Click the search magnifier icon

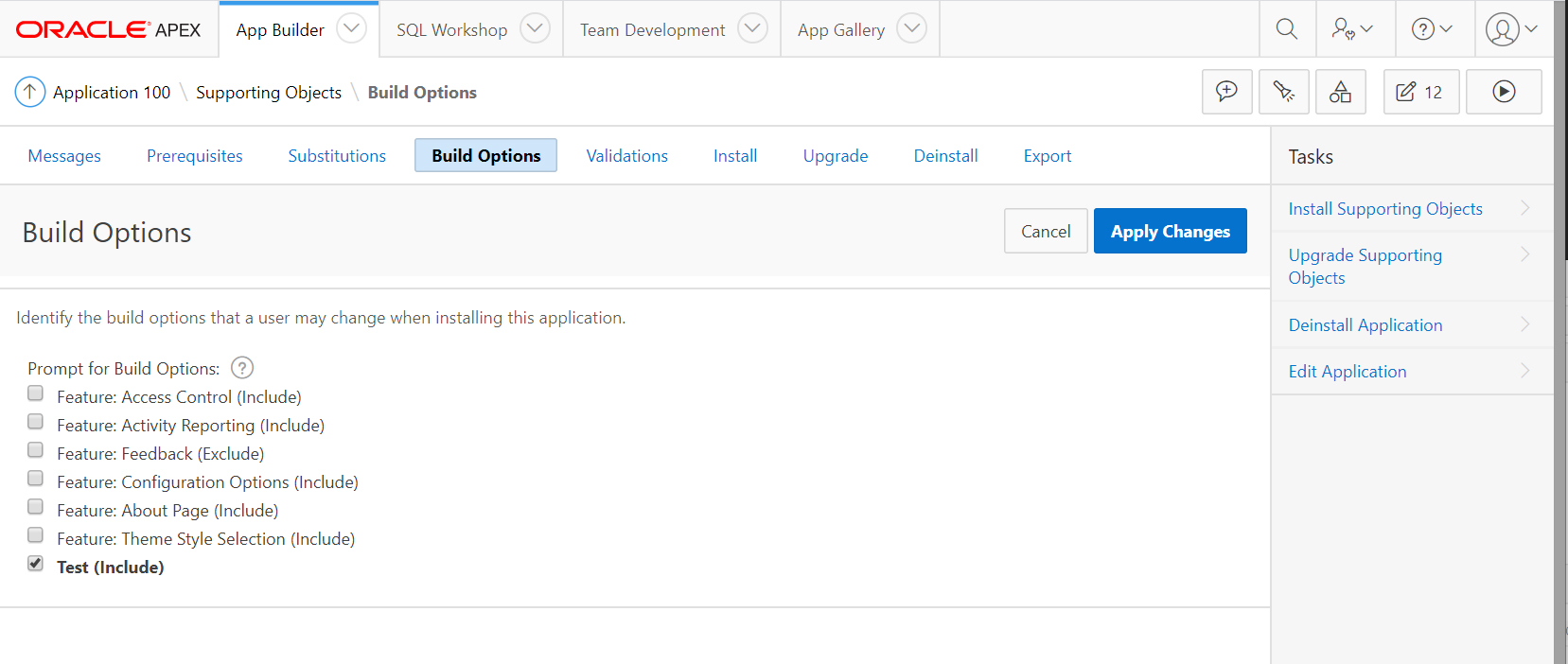[1287, 29]
